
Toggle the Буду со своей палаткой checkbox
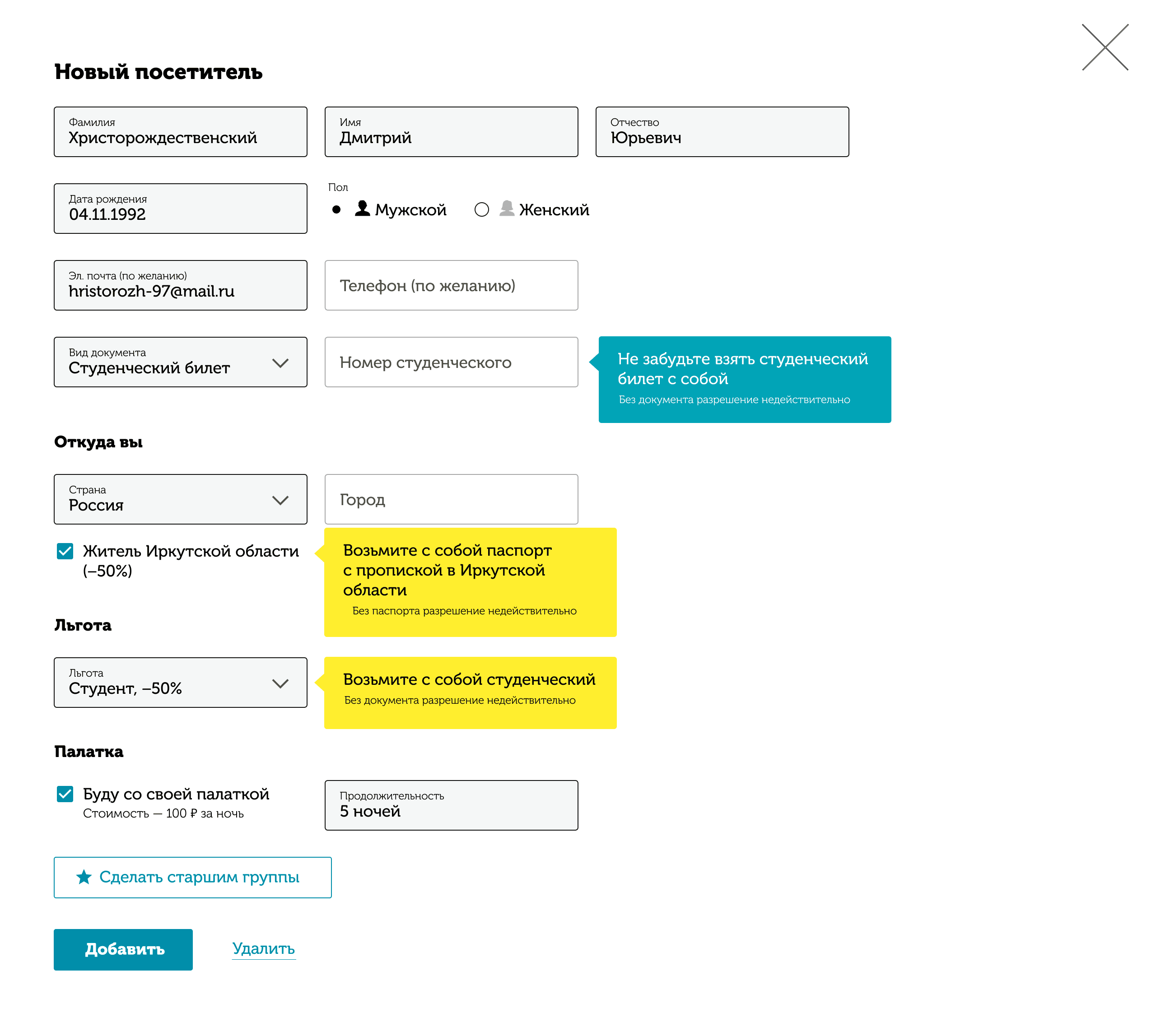[x=65, y=794]
